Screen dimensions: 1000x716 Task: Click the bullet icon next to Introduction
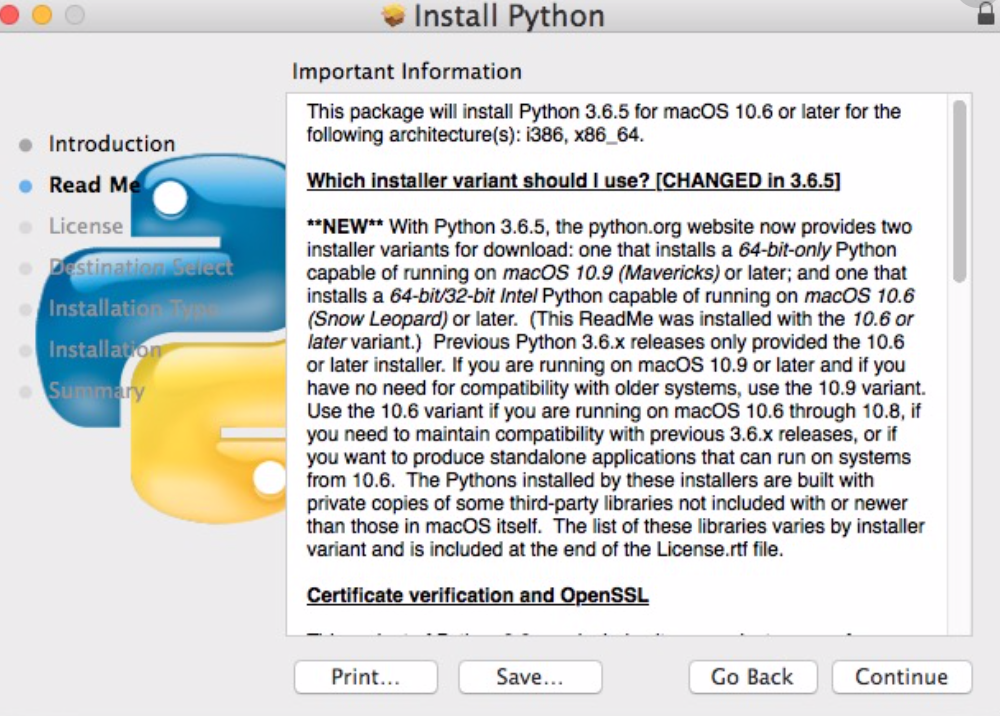tap(24, 144)
